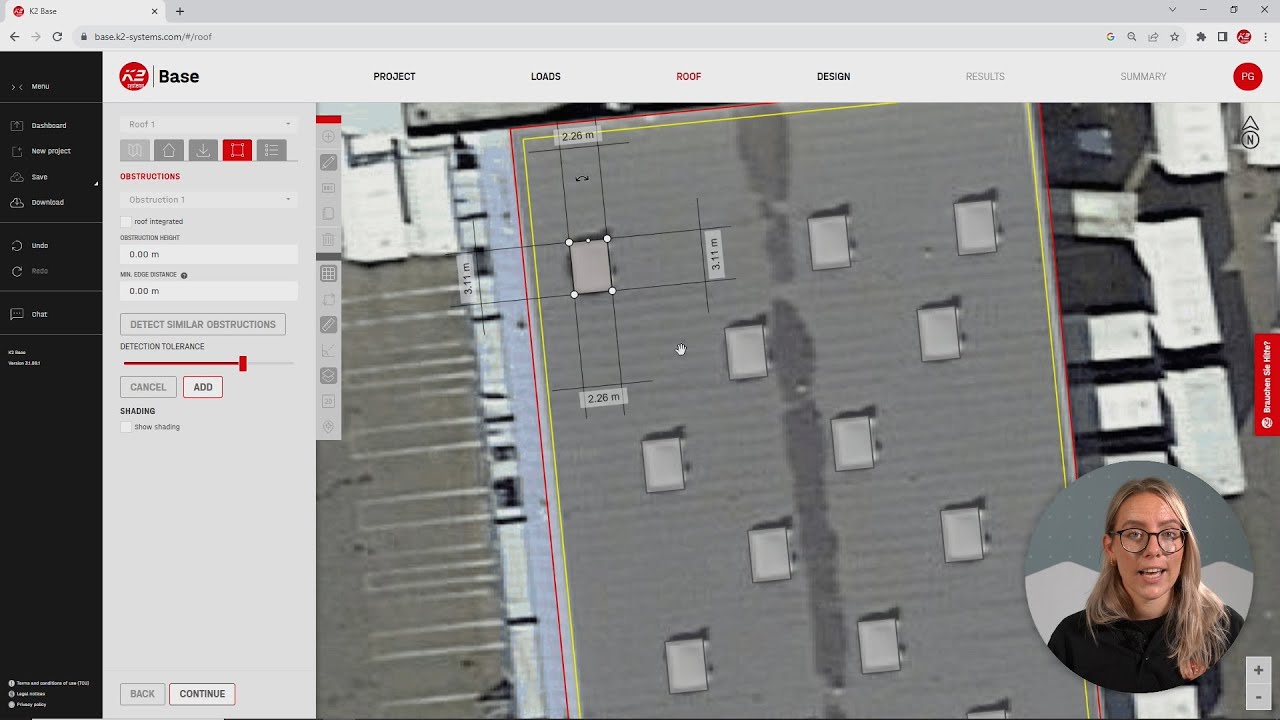
Task: Zoom out on the map with minus button
Action: point(1258,696)
